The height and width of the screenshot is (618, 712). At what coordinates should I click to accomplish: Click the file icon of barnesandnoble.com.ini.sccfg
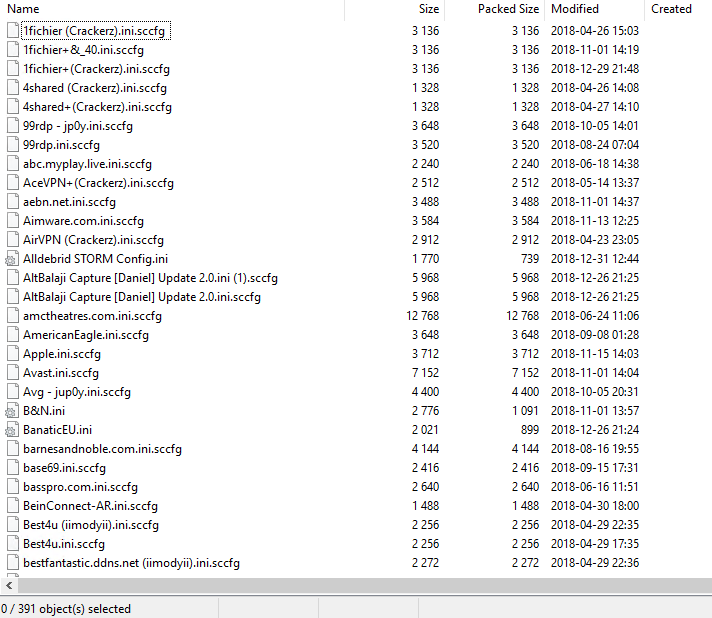point(13,449)
